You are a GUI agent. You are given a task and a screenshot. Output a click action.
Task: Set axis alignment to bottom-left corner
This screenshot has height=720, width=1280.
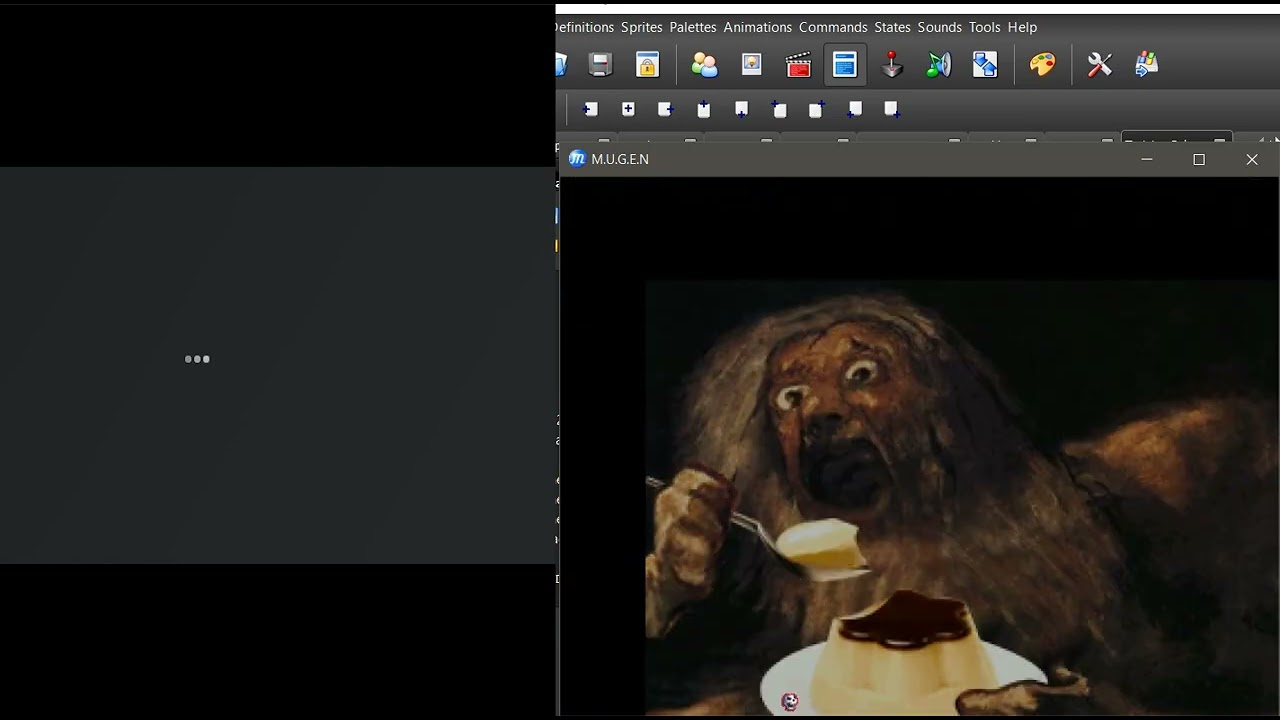[x=854, y=109]
